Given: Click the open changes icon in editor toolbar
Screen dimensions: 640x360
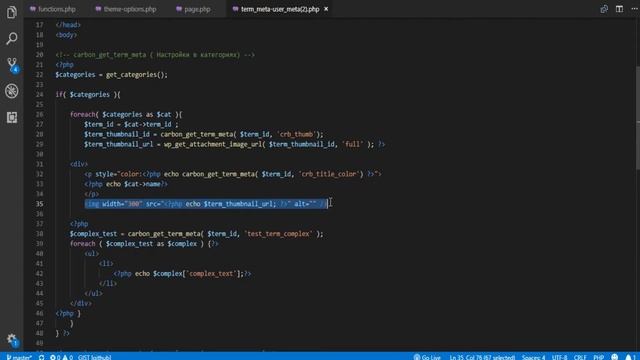Looking at the screenshot, I should 604,9.
